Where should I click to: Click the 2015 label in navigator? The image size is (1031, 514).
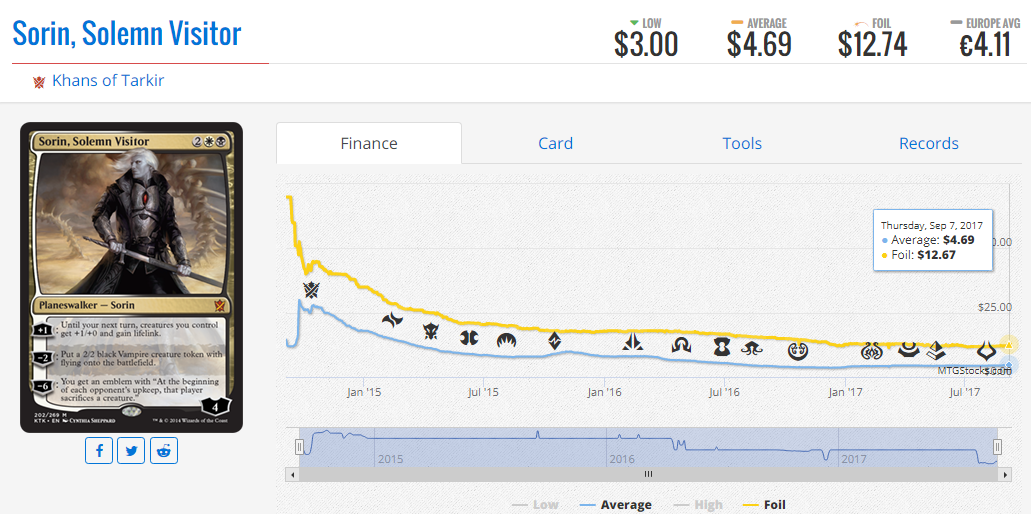[390, 458]
